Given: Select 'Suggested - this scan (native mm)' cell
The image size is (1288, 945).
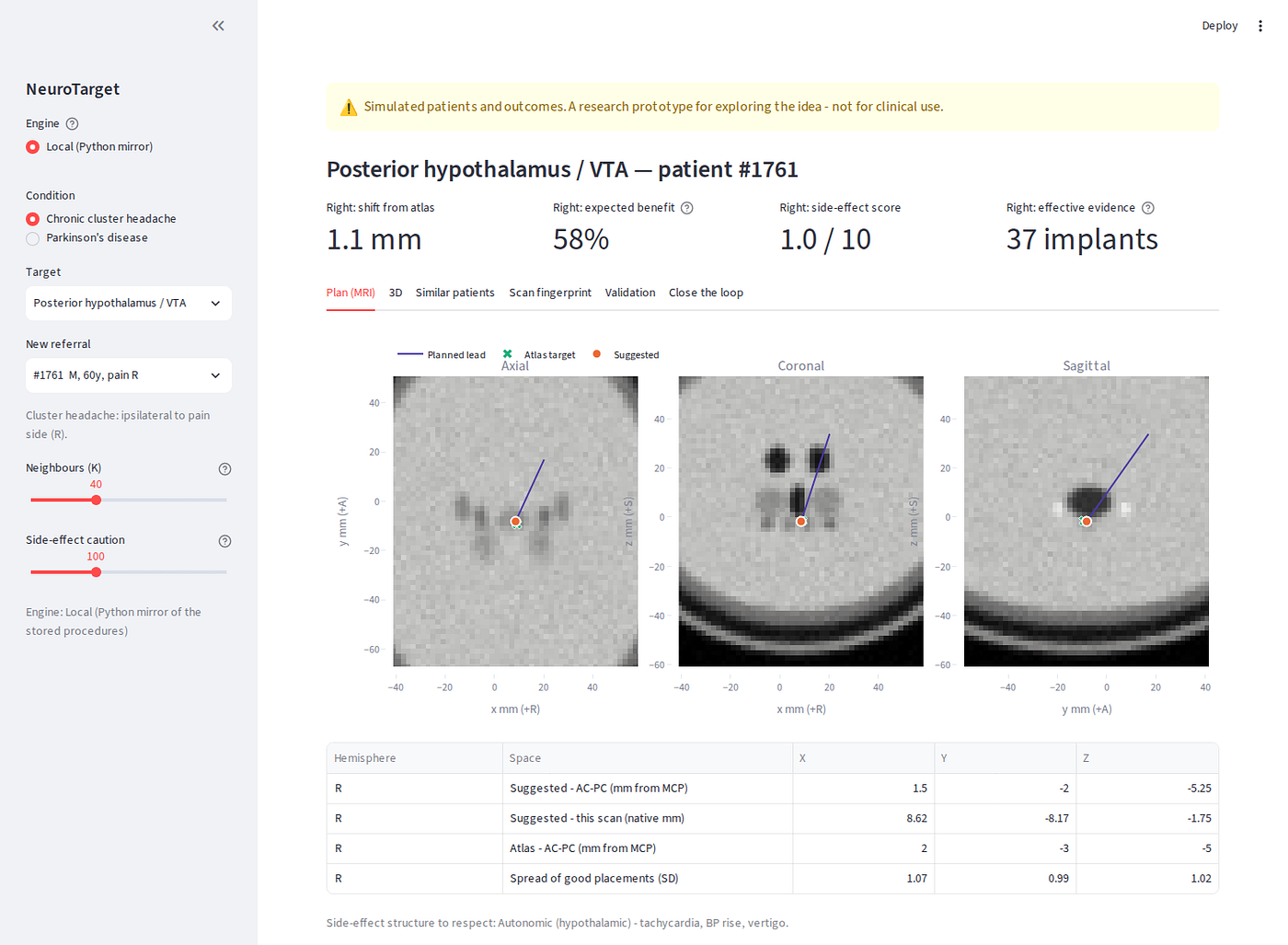Looking at the screenshot, I should click(x=648, y=819).
